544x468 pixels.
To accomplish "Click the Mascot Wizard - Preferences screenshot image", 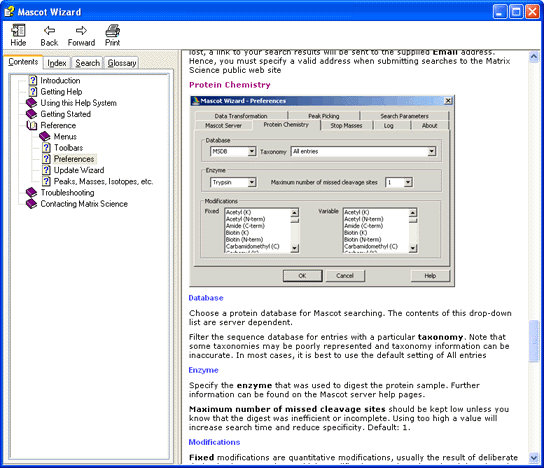I will (322, 191).
